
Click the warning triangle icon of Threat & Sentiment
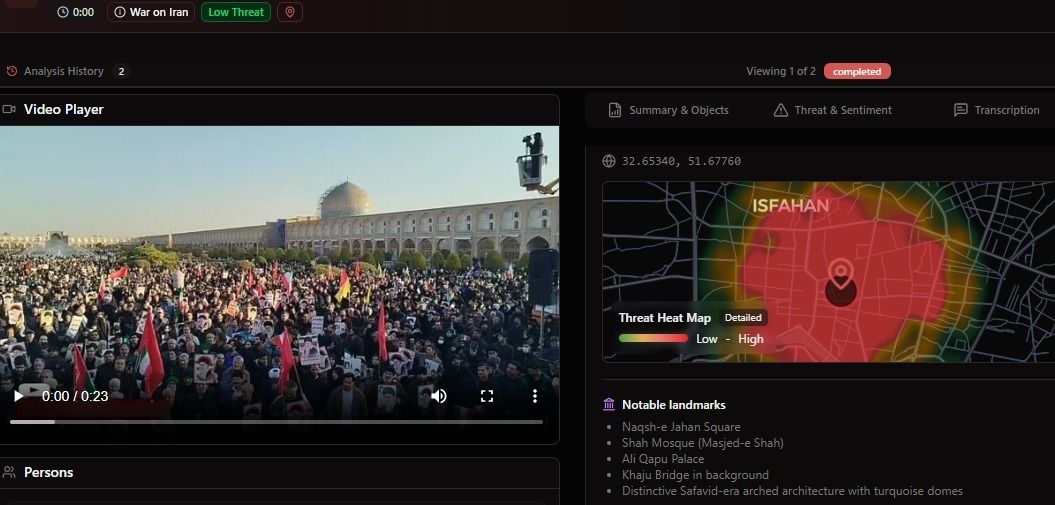tap(780, 110)
